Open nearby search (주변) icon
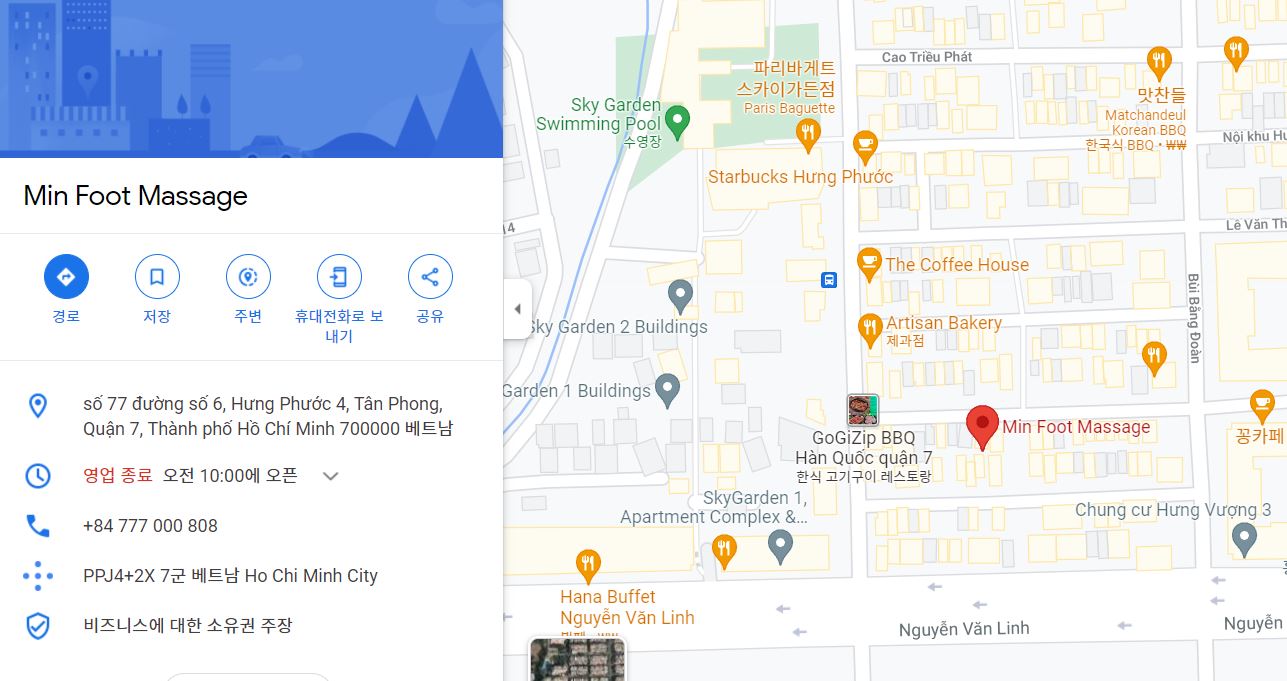This screenshot has height=681, width=1287. pyautogui.click(x=248, y=277)
